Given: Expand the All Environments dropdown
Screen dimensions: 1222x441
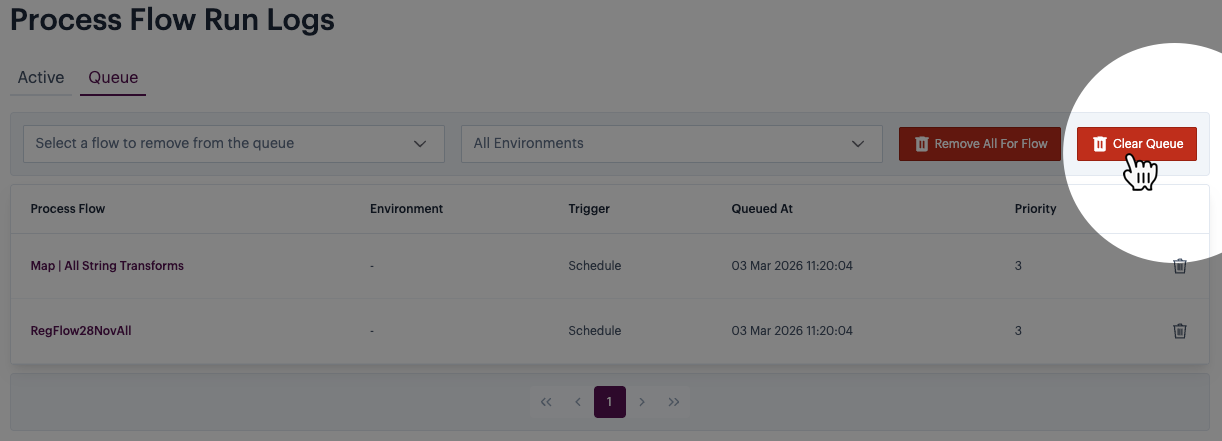Looking at the screenshot, I should [671, 143].
